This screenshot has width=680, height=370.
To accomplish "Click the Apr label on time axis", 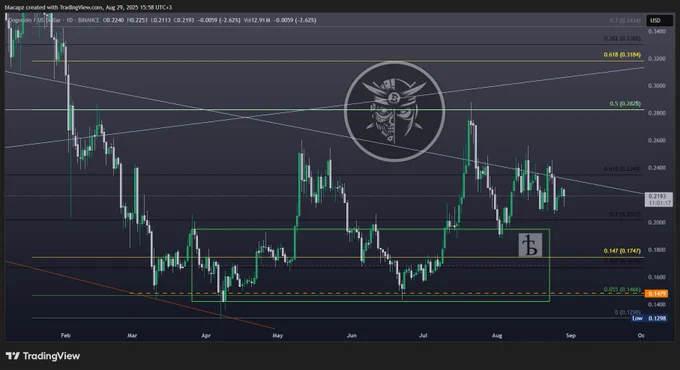I will (x=206, y=335).
